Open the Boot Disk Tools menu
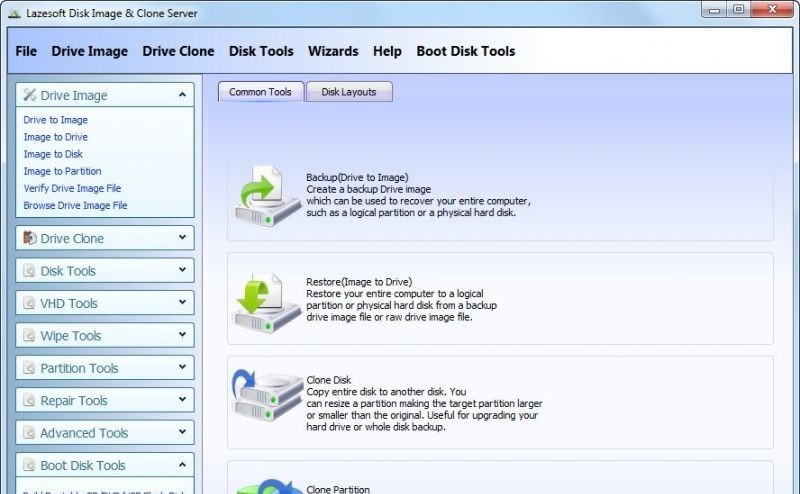This screenshot has width=800, height=494. (x=466, y=51)
